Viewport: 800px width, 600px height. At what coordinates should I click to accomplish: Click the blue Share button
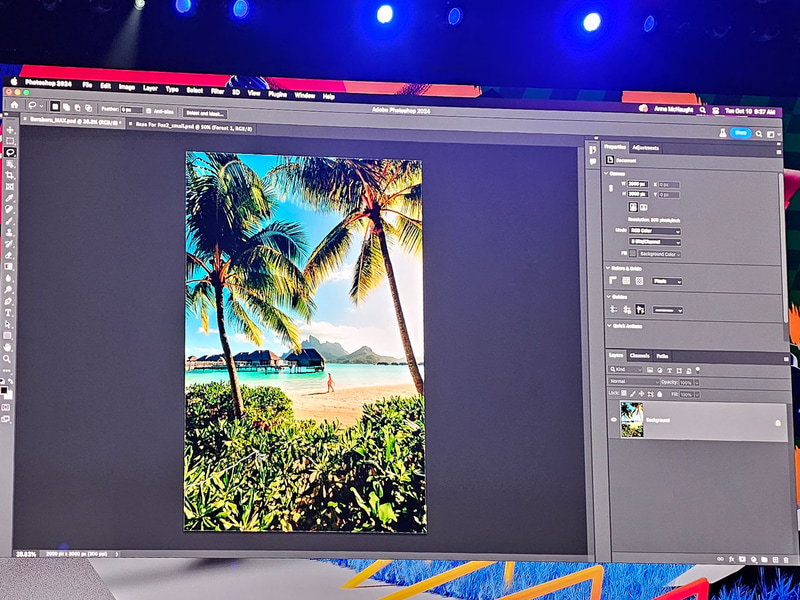[740, 133]
